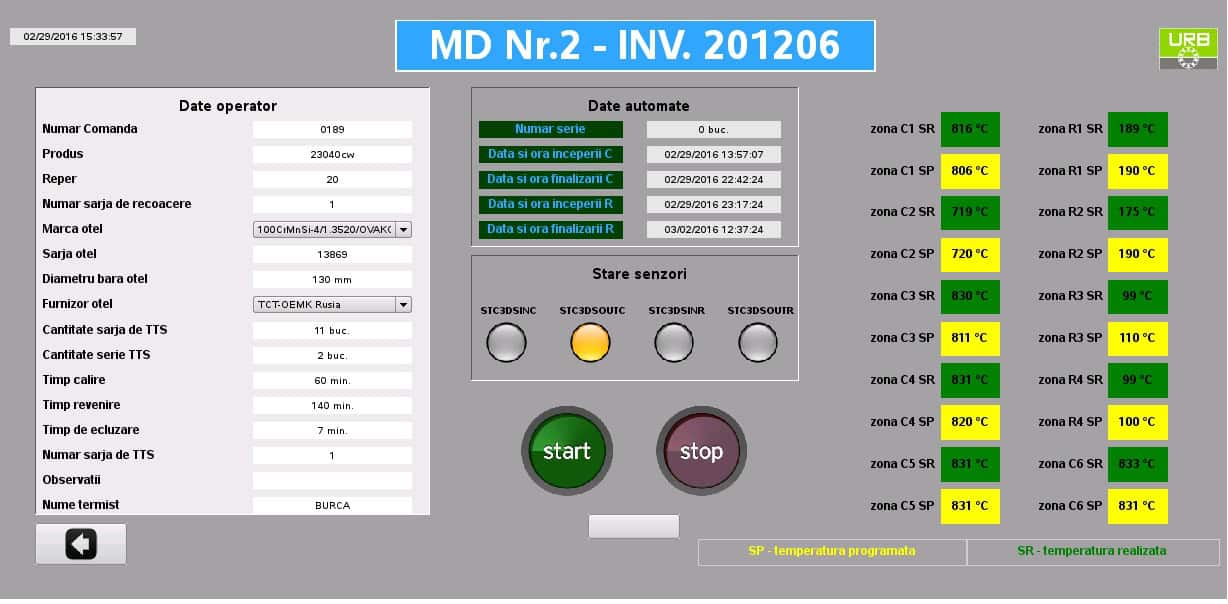Click the empty Observatii field
Image resolution: width=1228 pixels, height=604 pixels.
point(332,480)
